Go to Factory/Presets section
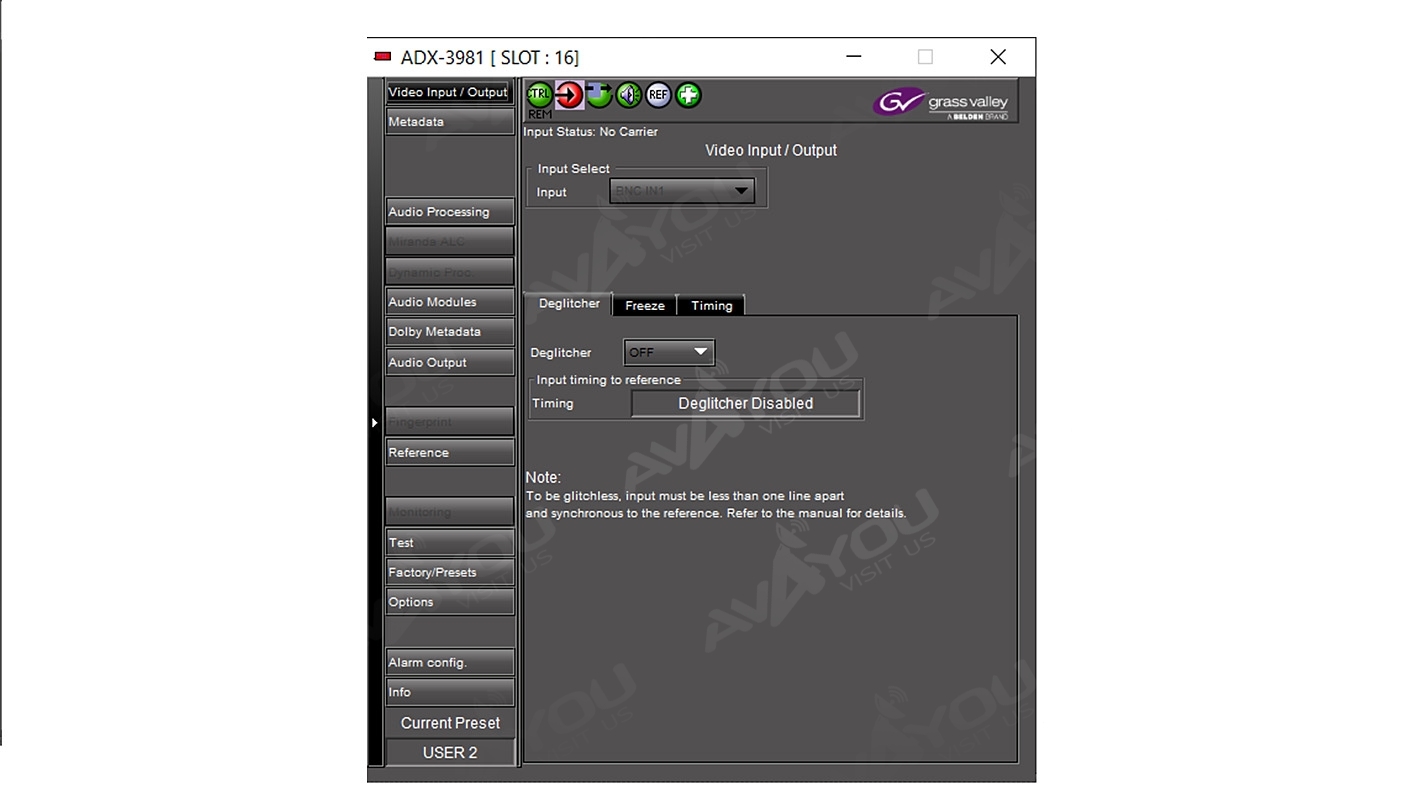This screenshot has width=1422, height=800. [450, 573]
